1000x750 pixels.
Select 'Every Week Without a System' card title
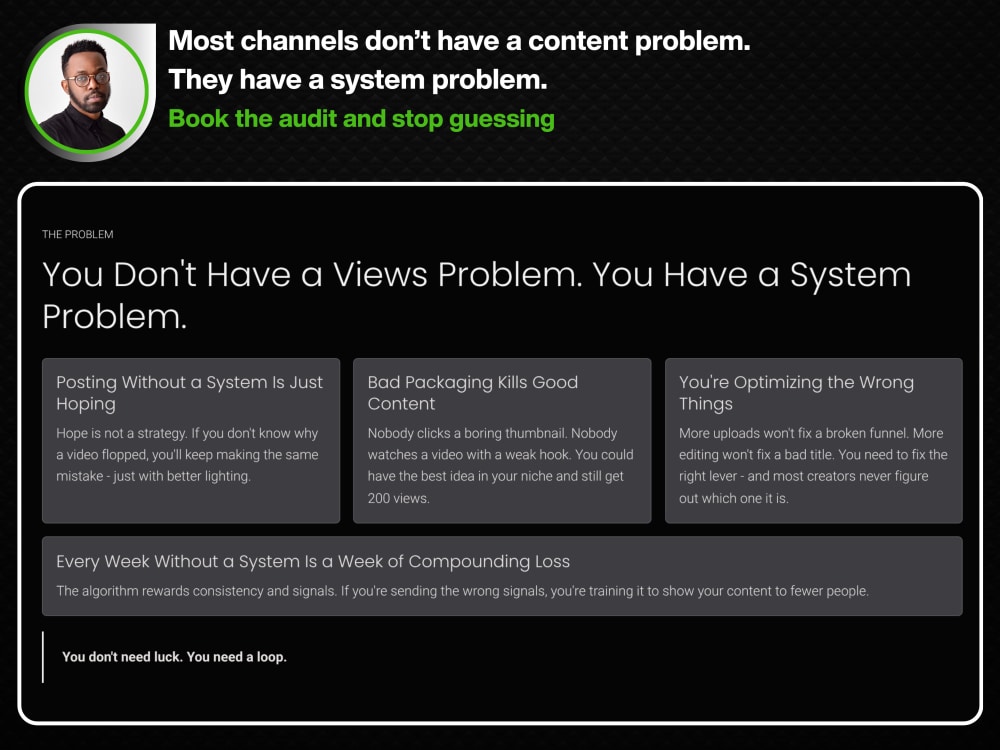point(312,561)
